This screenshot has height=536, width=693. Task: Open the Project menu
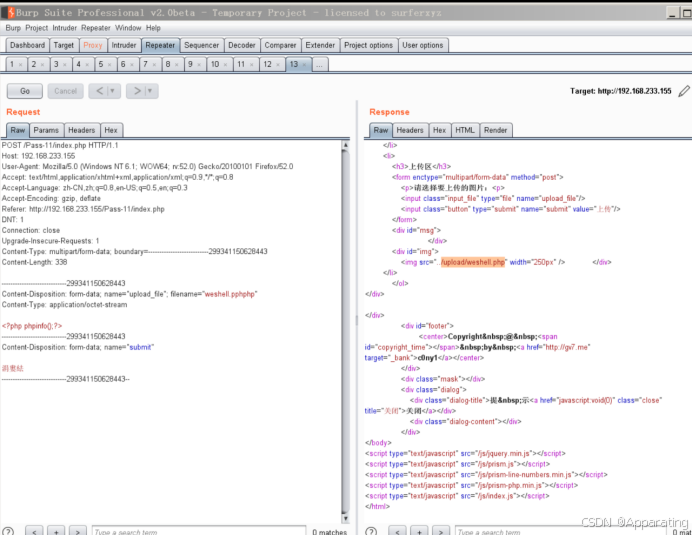tap(36, 28)
